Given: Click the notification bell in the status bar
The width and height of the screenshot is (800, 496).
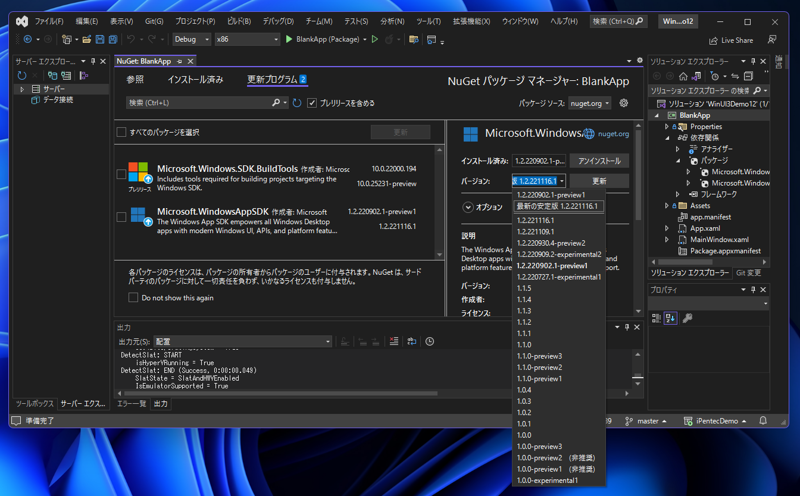Looking at the screenshot, I should [763, 421].
